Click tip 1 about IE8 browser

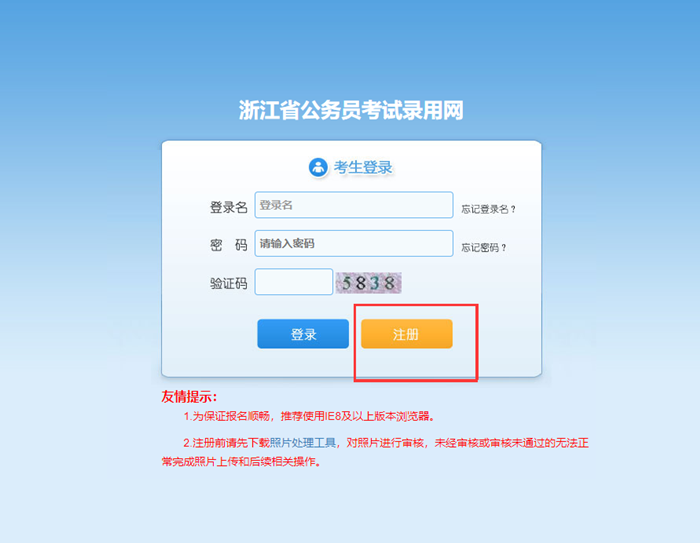(309, 416)
